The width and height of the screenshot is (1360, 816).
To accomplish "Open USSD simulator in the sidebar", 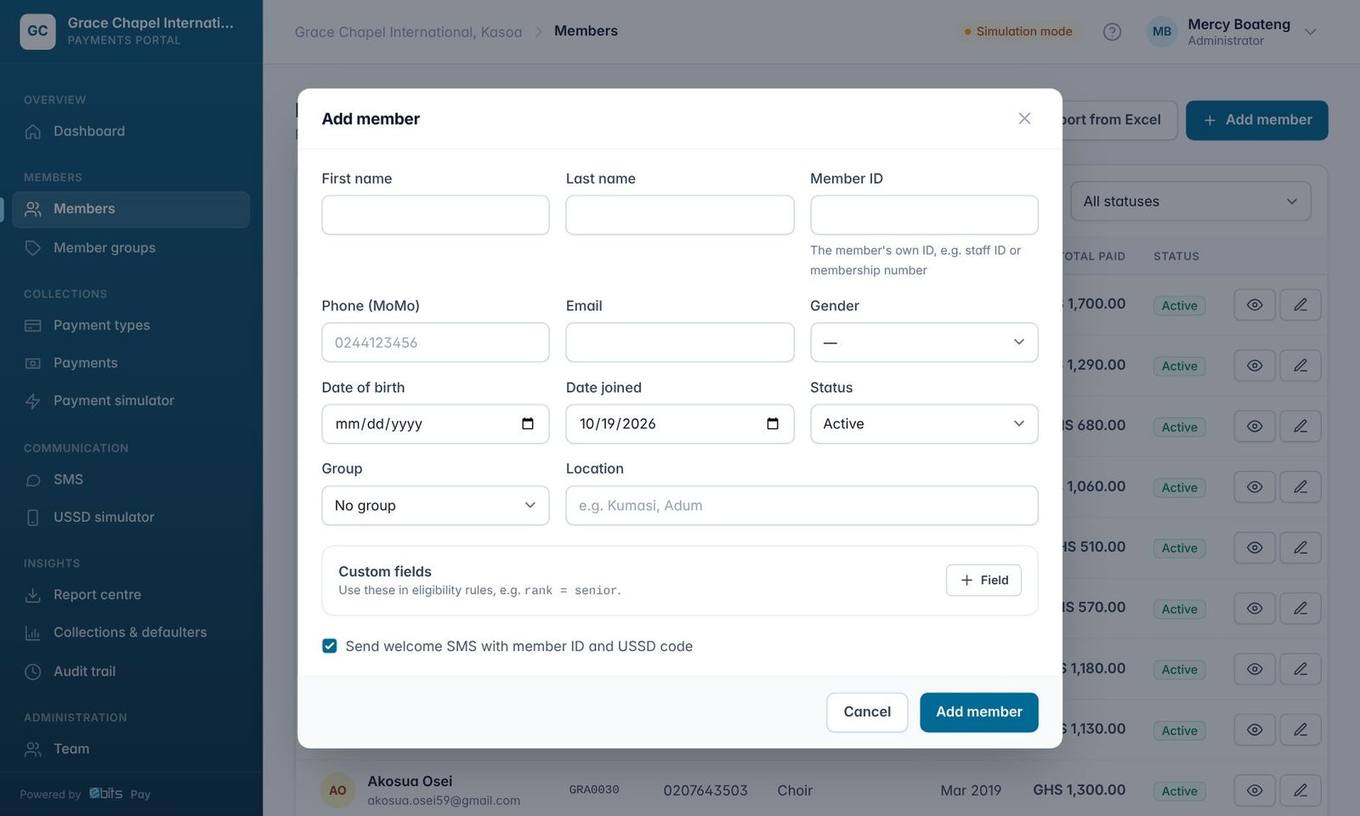I will point(131,517).
